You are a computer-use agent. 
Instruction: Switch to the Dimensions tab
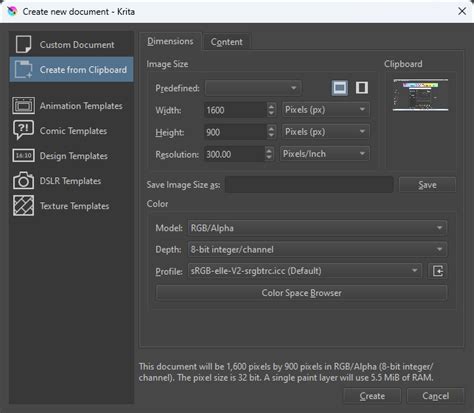(x=170, y=41)
